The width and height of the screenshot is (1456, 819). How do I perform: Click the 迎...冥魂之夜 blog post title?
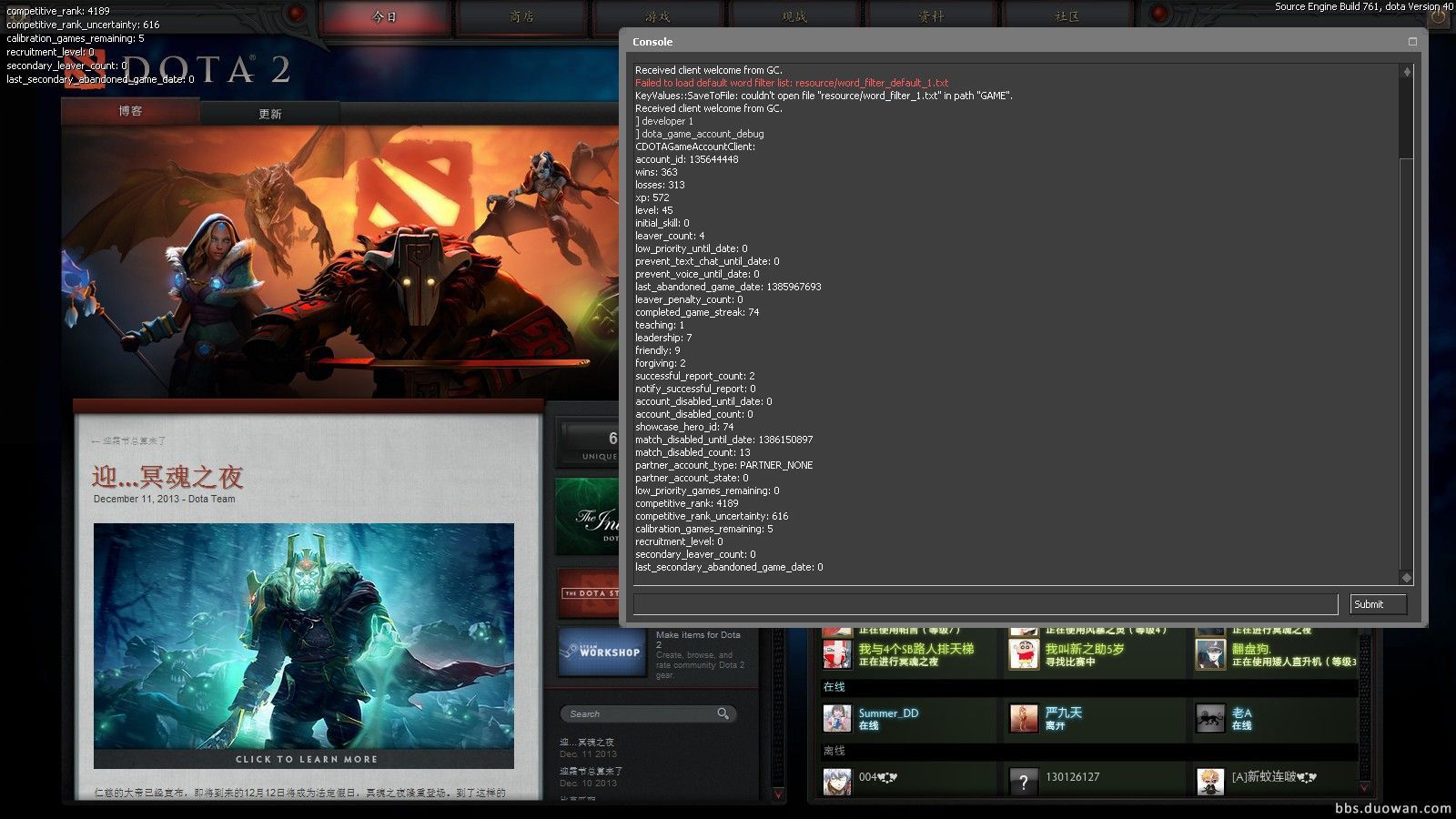(x=167, y=477)
